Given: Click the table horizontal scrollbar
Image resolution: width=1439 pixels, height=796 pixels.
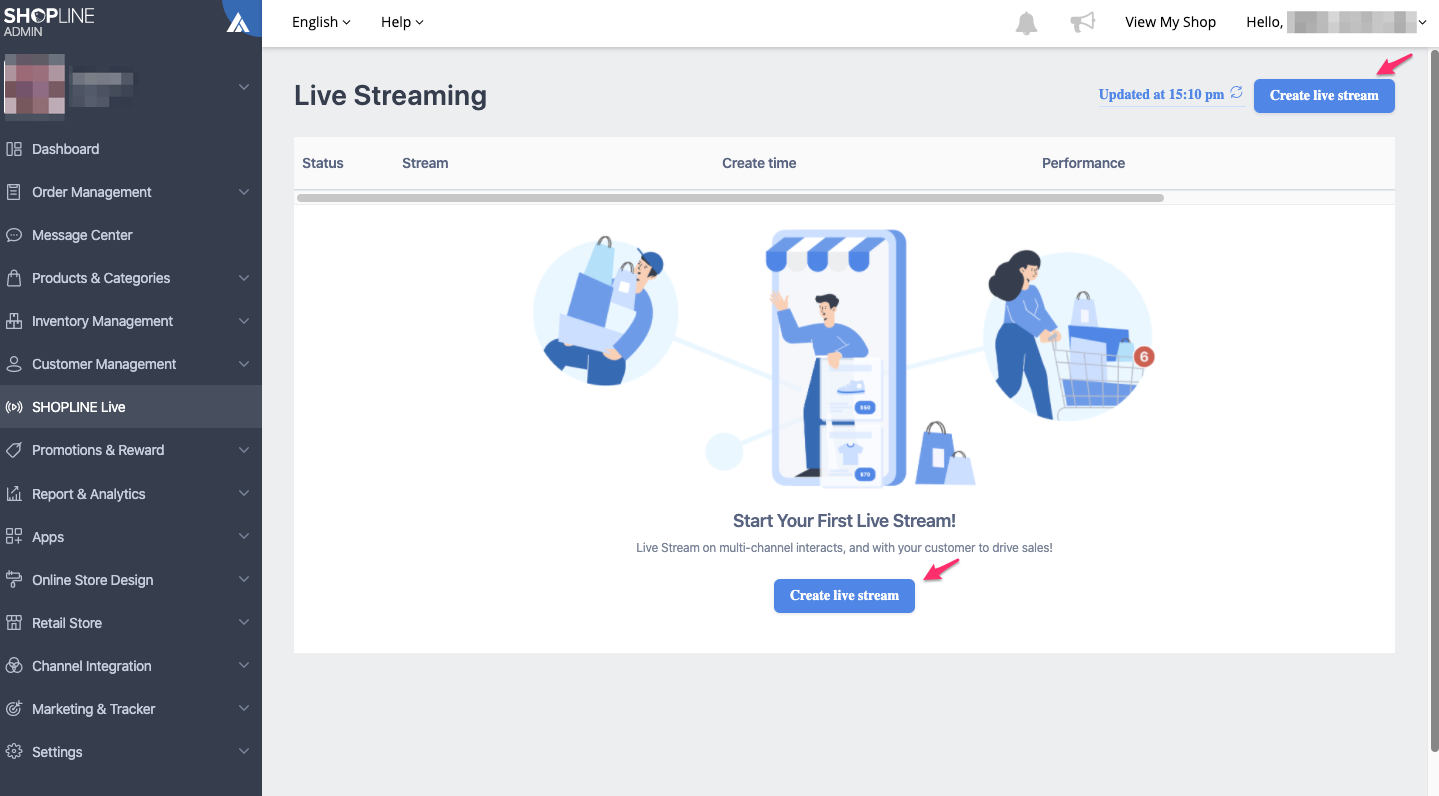Looking at the screenshot, I should click(730, 198).
